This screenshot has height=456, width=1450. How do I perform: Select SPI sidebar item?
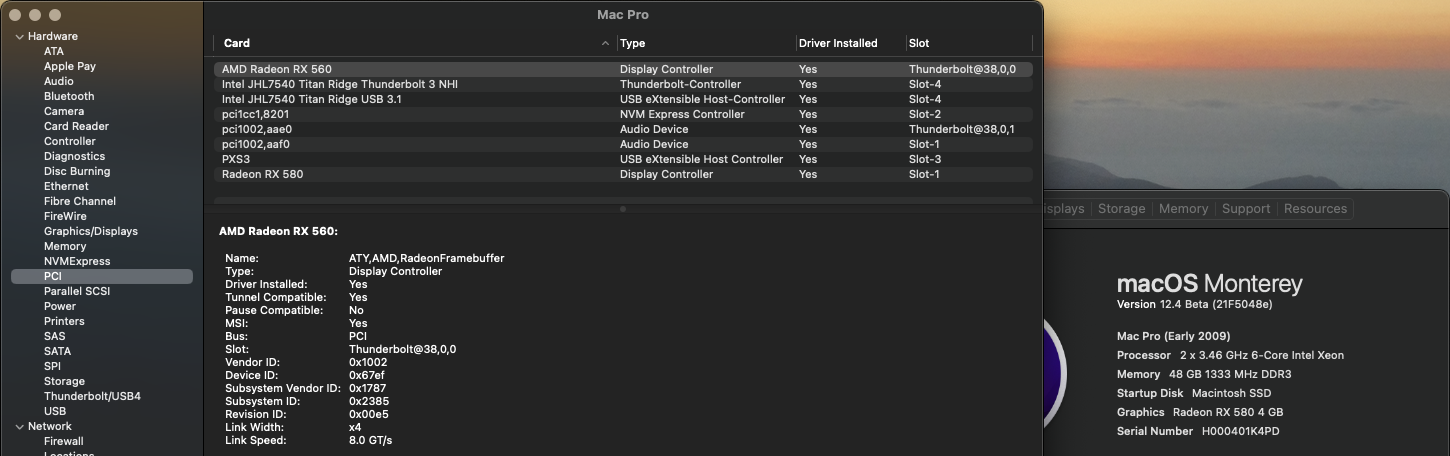tap(52, 366)
